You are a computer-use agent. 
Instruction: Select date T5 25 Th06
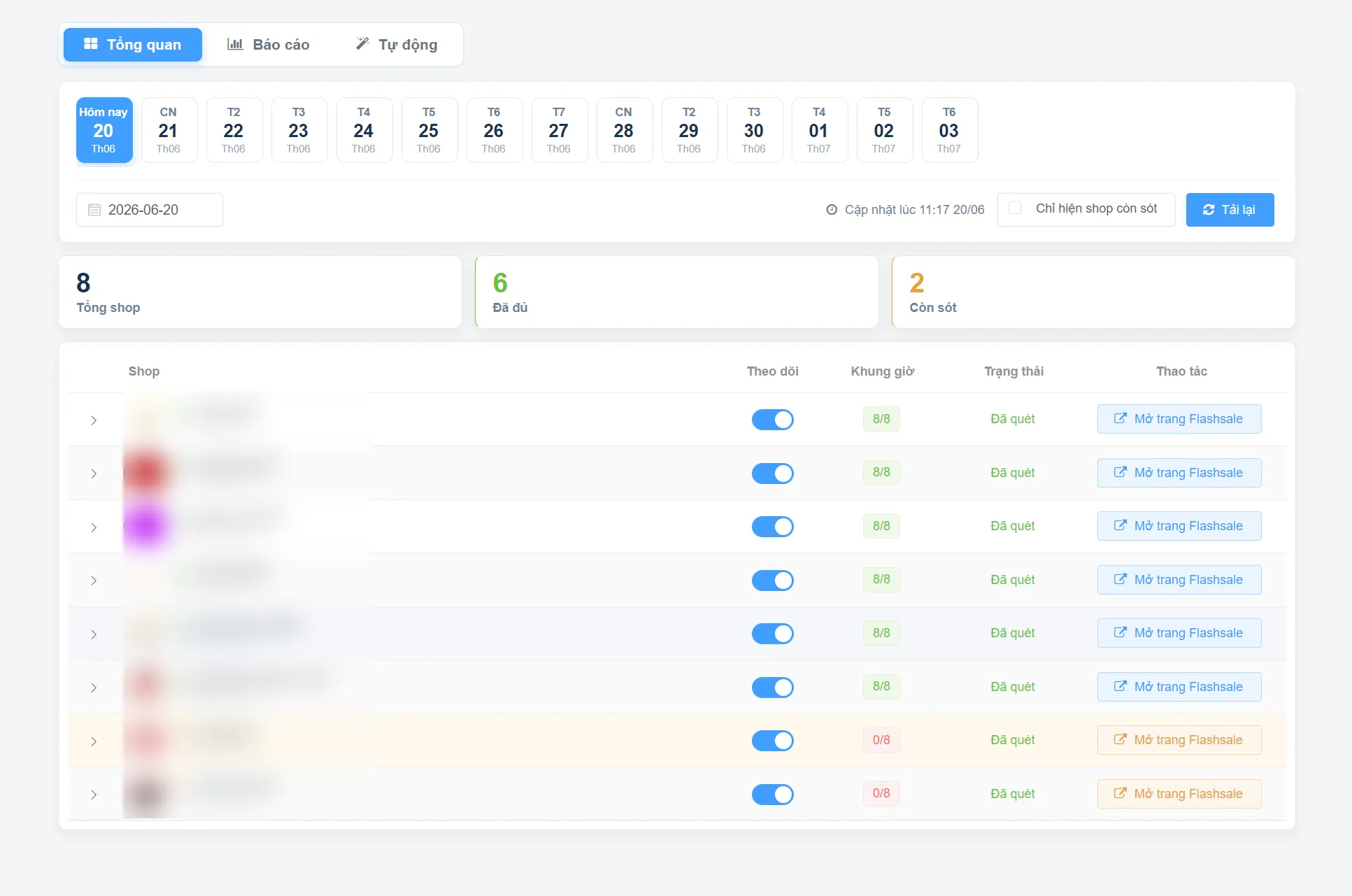point(429,130)
